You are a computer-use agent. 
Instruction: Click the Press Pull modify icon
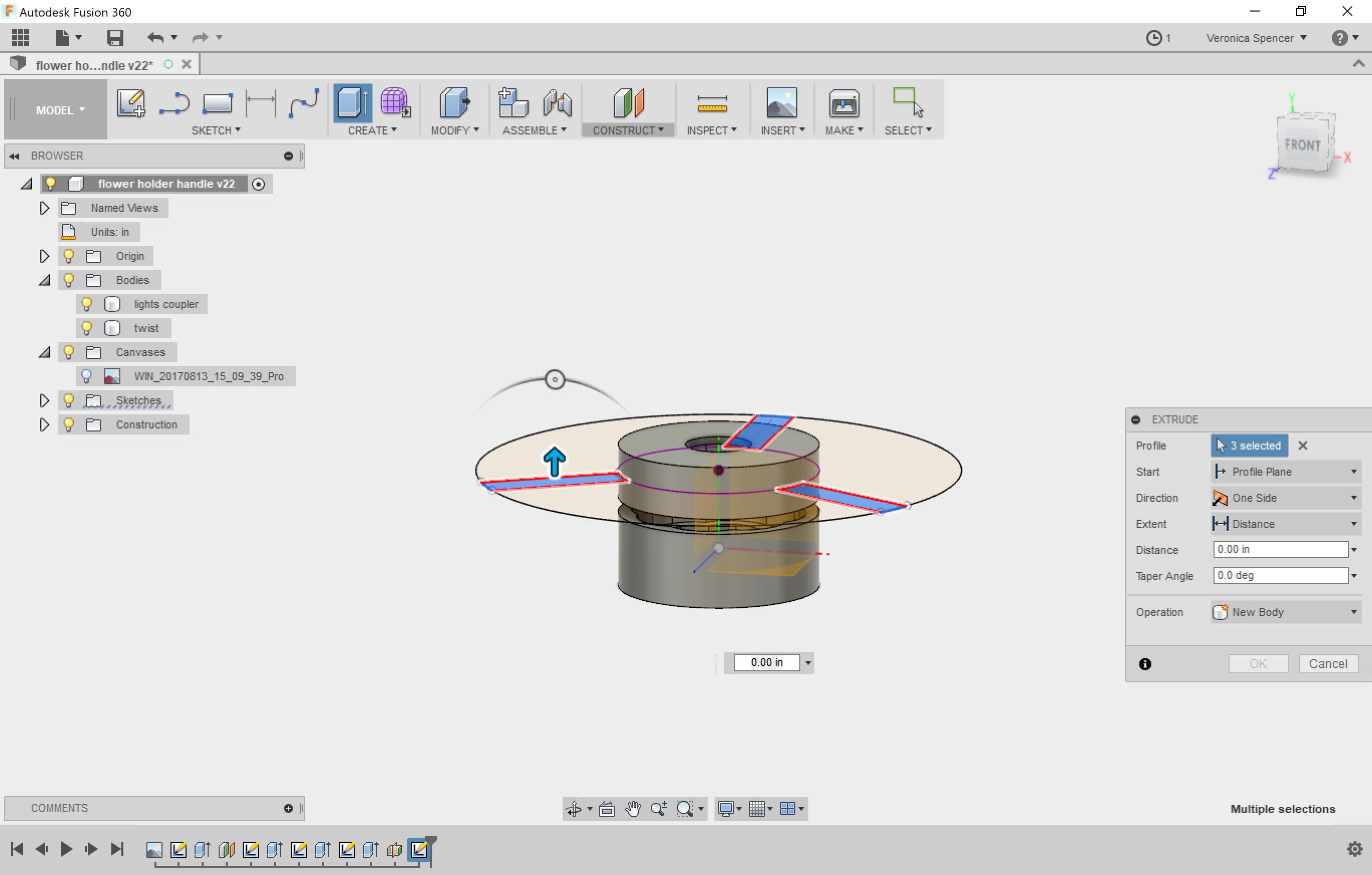[x=454, y=103]
